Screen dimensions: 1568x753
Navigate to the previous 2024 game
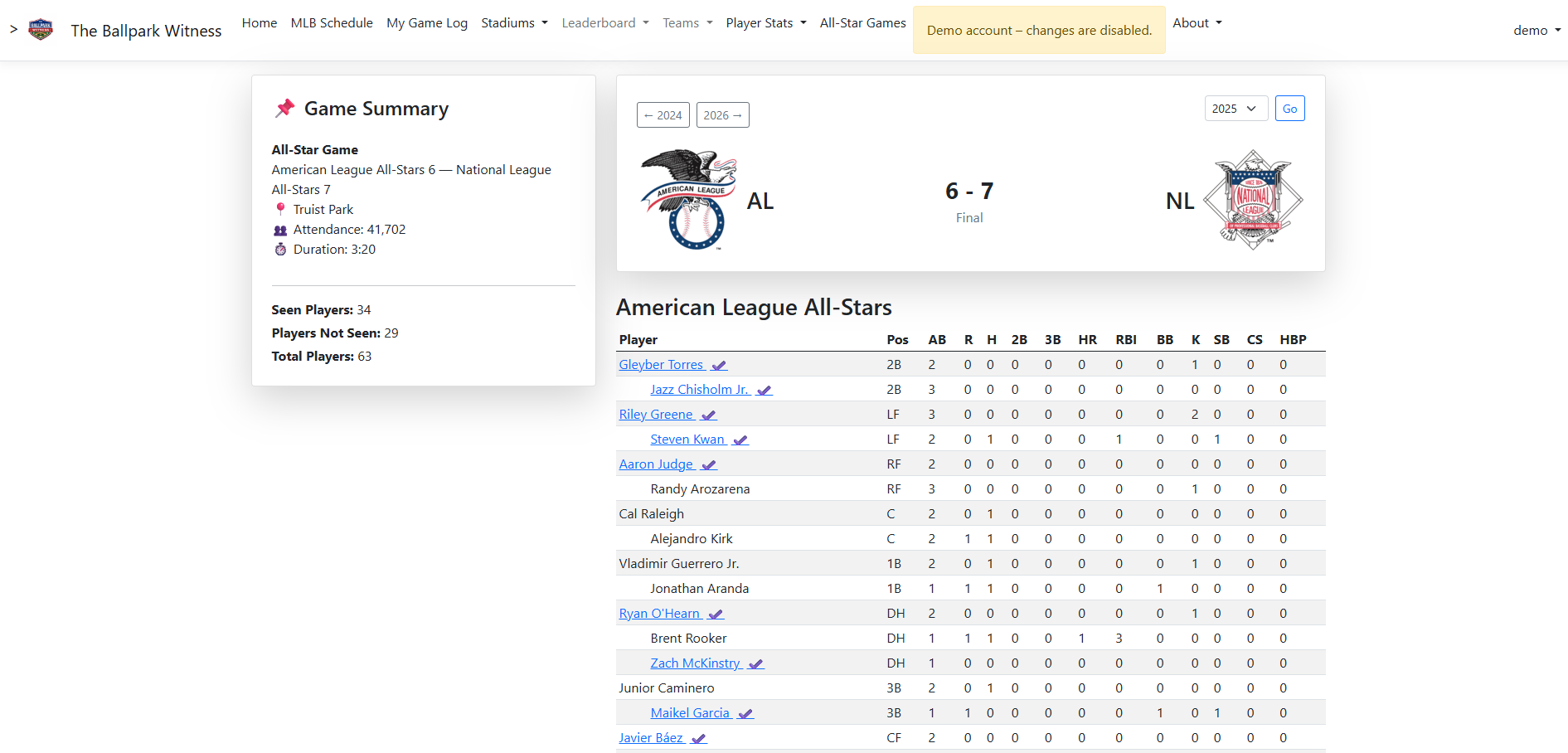(663, 115)
